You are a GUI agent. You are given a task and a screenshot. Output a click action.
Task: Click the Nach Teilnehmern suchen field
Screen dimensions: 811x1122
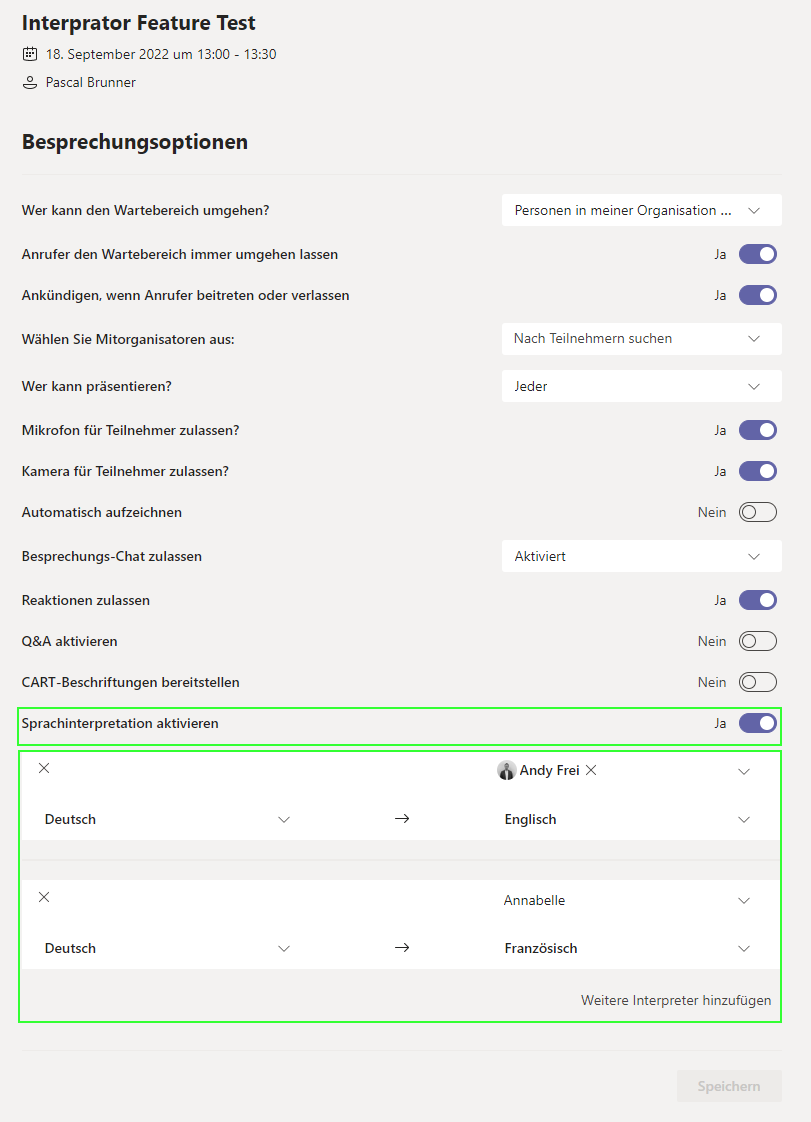point(625,339)
